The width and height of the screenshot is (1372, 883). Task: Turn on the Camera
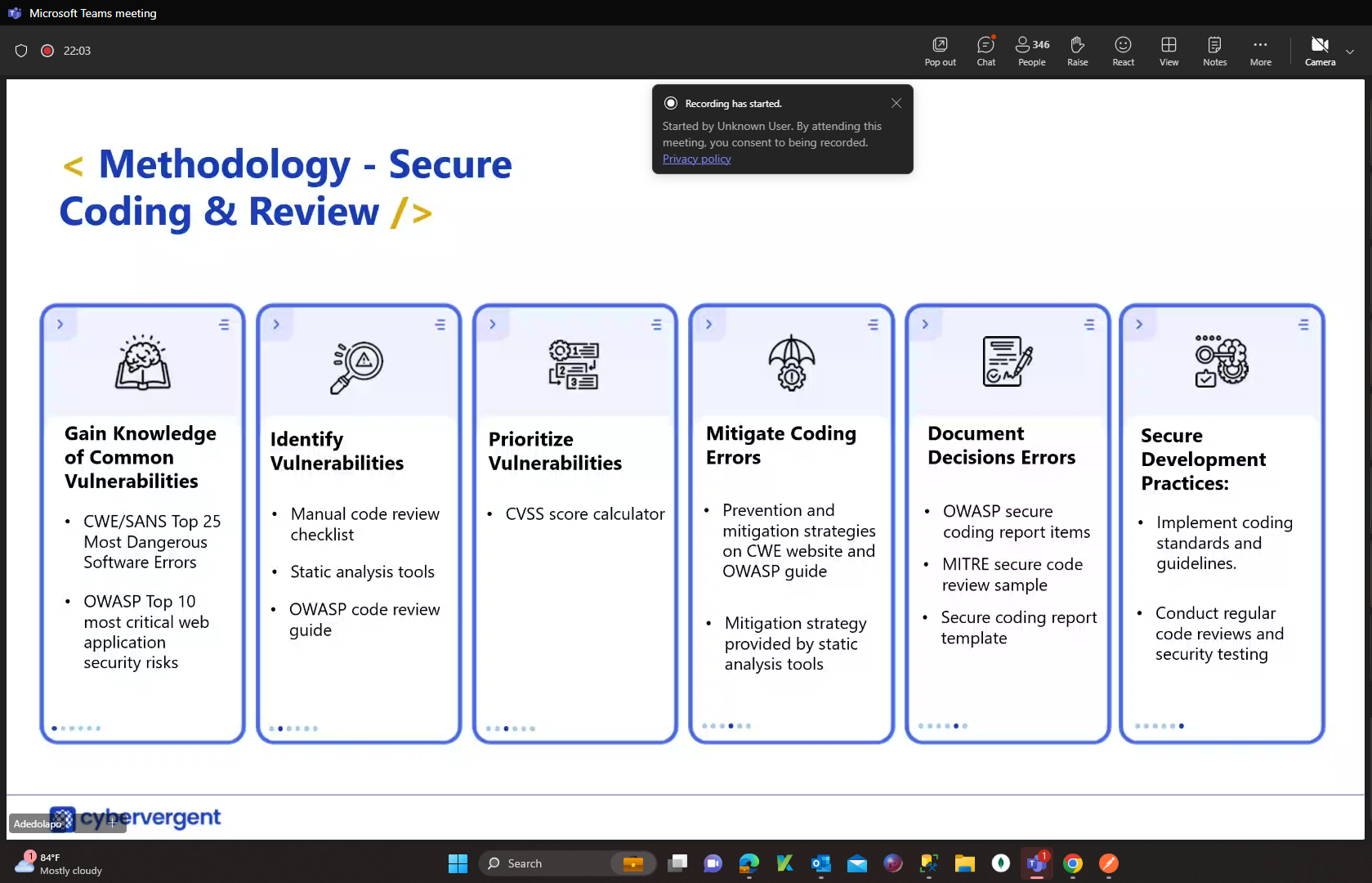(1319, 51)
